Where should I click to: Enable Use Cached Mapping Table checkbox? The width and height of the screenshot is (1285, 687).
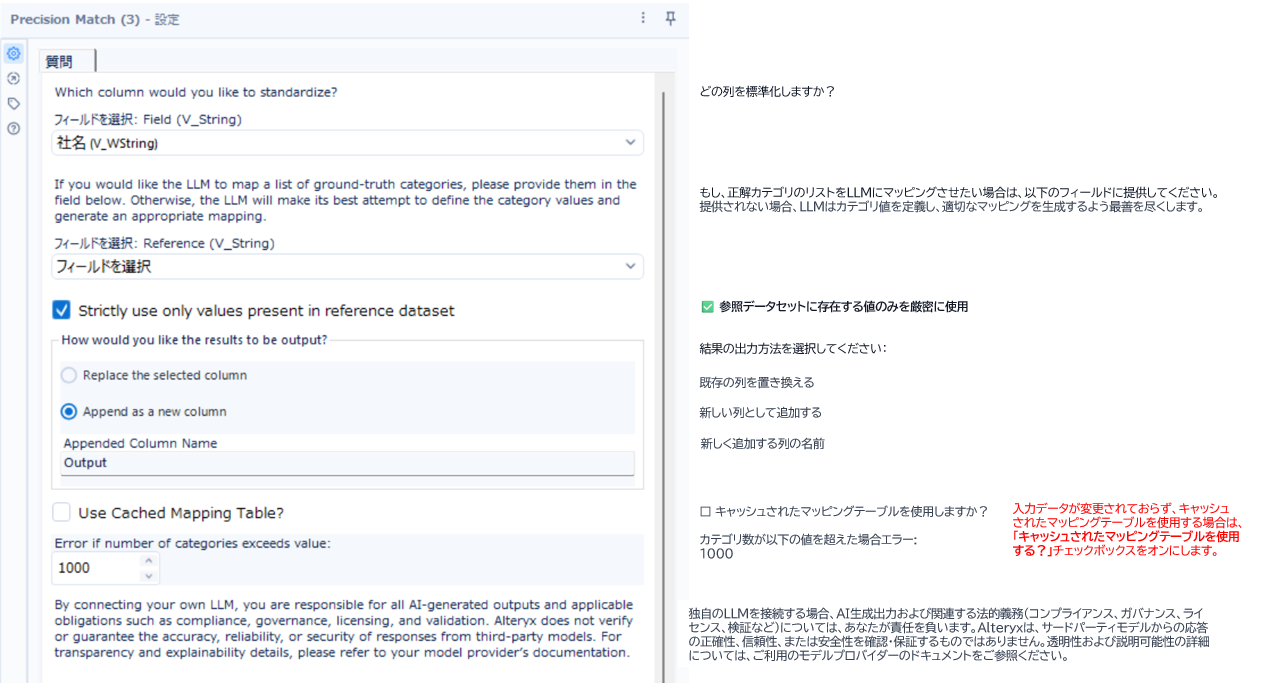61,513
